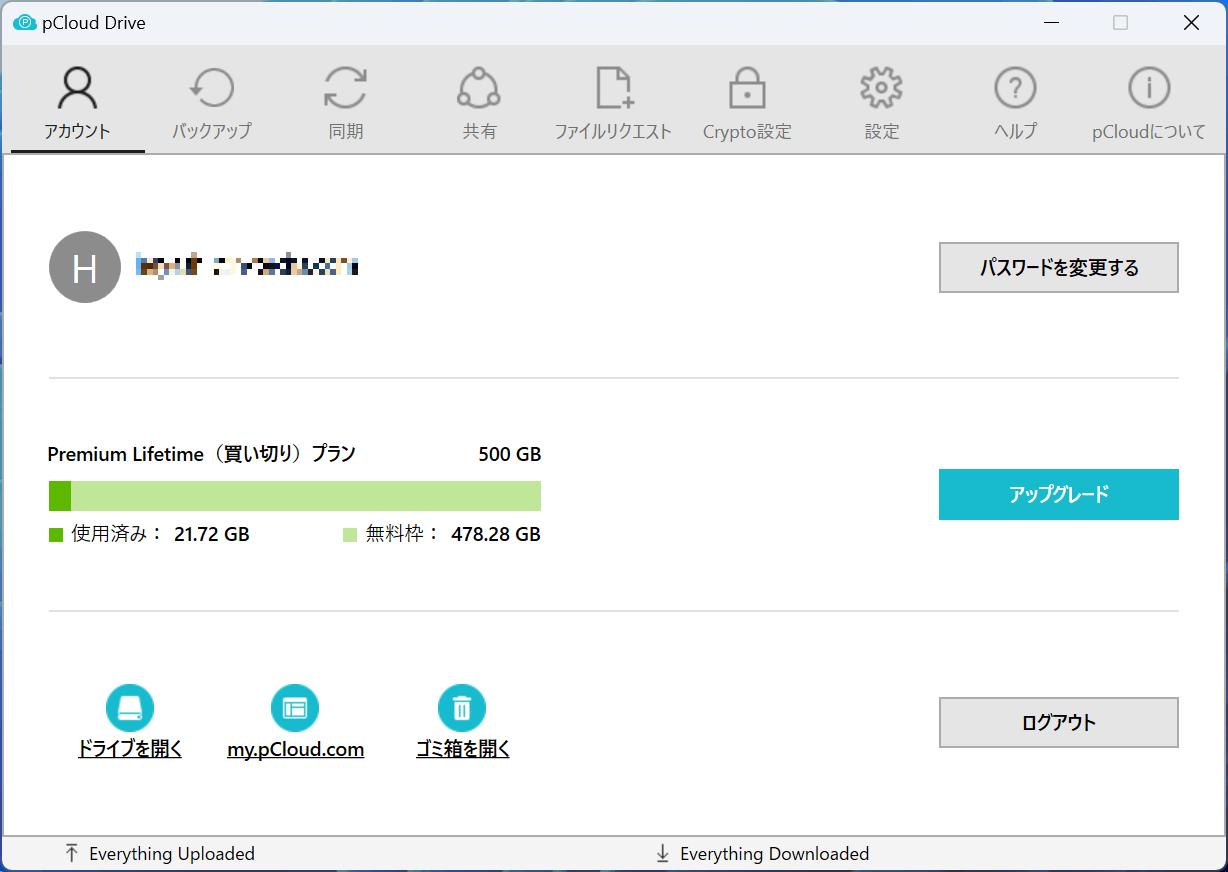The width and height of the screenshot is (1228, 872).
Task: Click the 478.28 GB free value
Action: tap(496, 534)
